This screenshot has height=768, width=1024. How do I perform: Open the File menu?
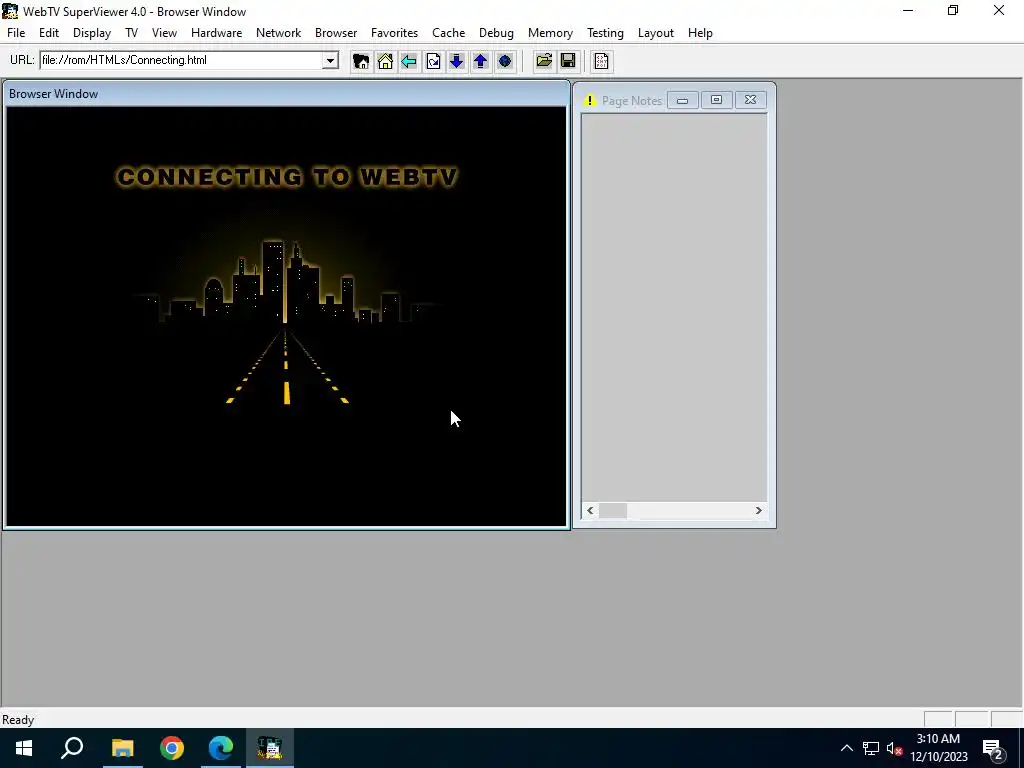click(16, 33)
